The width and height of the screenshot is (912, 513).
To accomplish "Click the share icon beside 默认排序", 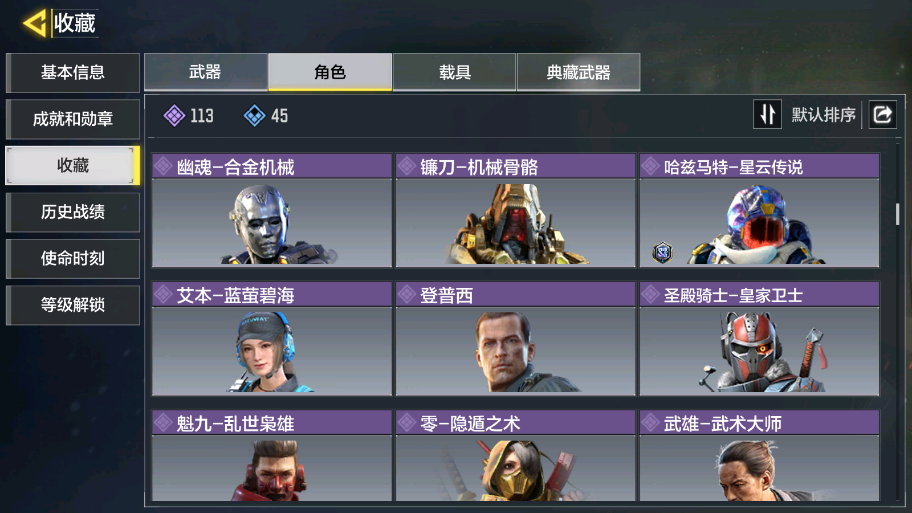I will click(882, 114).
